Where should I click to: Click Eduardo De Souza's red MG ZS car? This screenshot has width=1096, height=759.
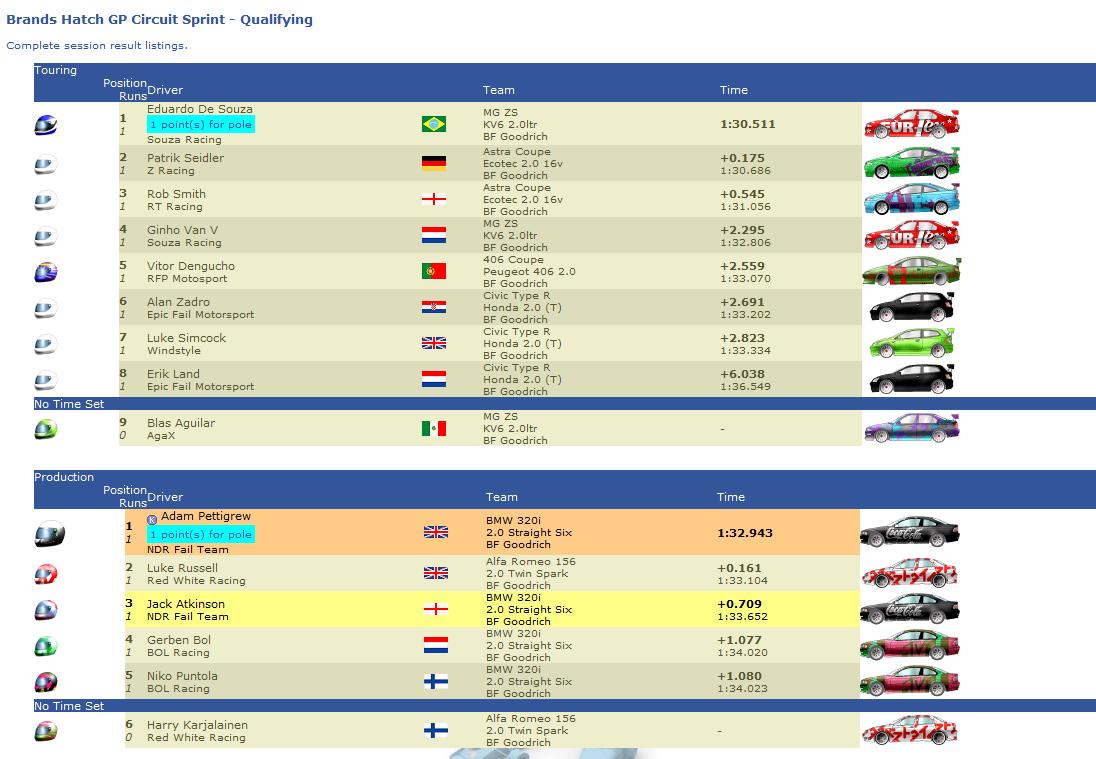[x=912, y=124]
